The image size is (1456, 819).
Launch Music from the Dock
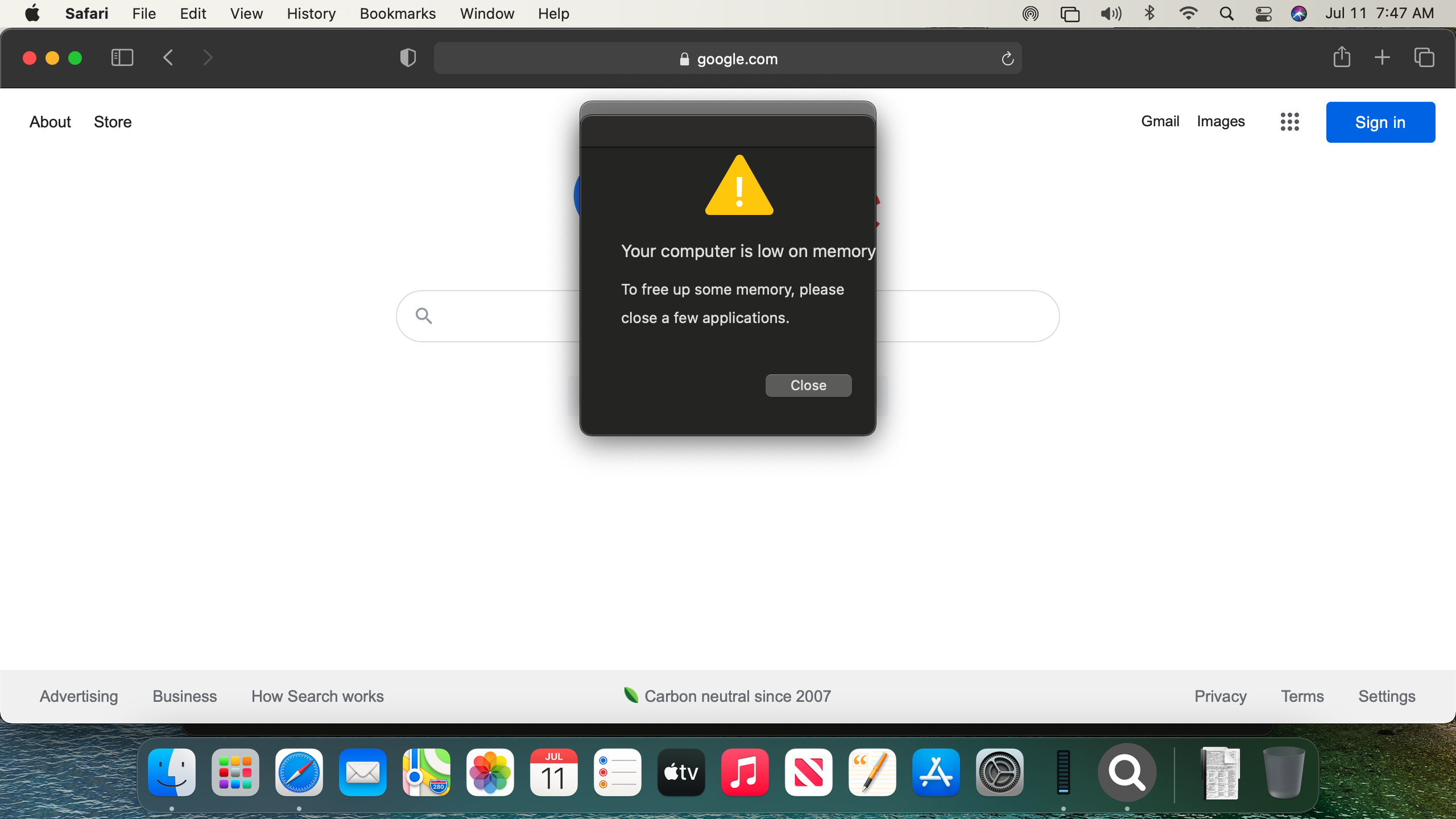[744, 772]
